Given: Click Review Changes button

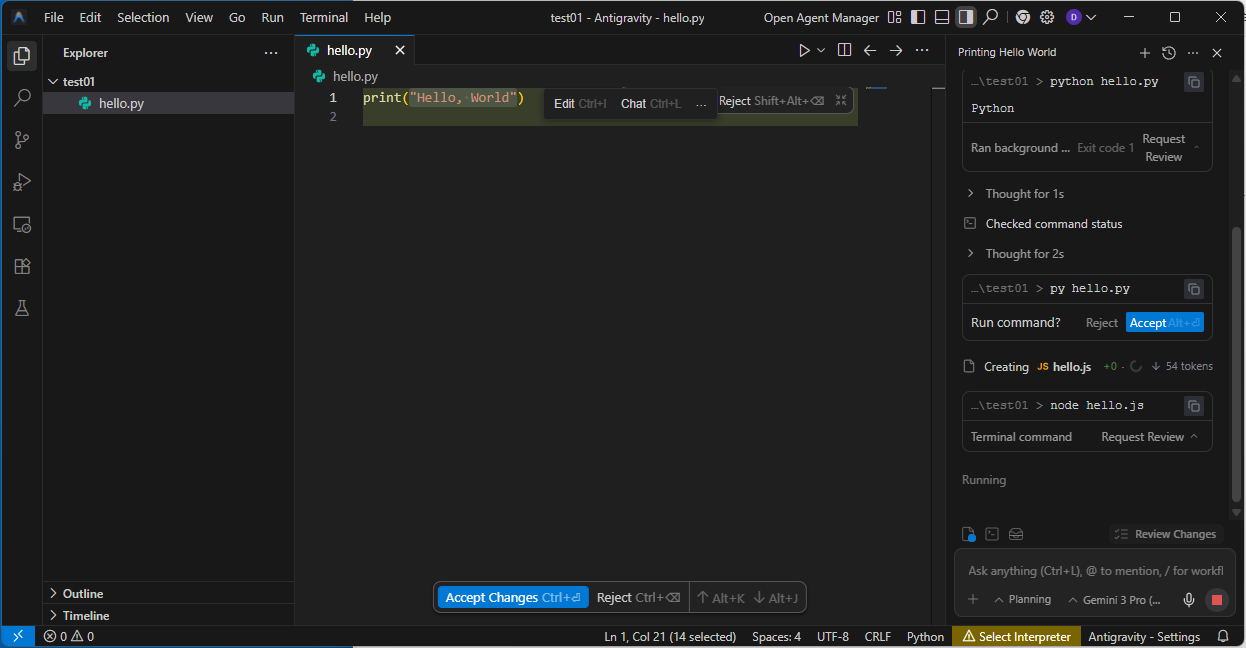Looking at the screenshot, I should [x=1166, y=534].
